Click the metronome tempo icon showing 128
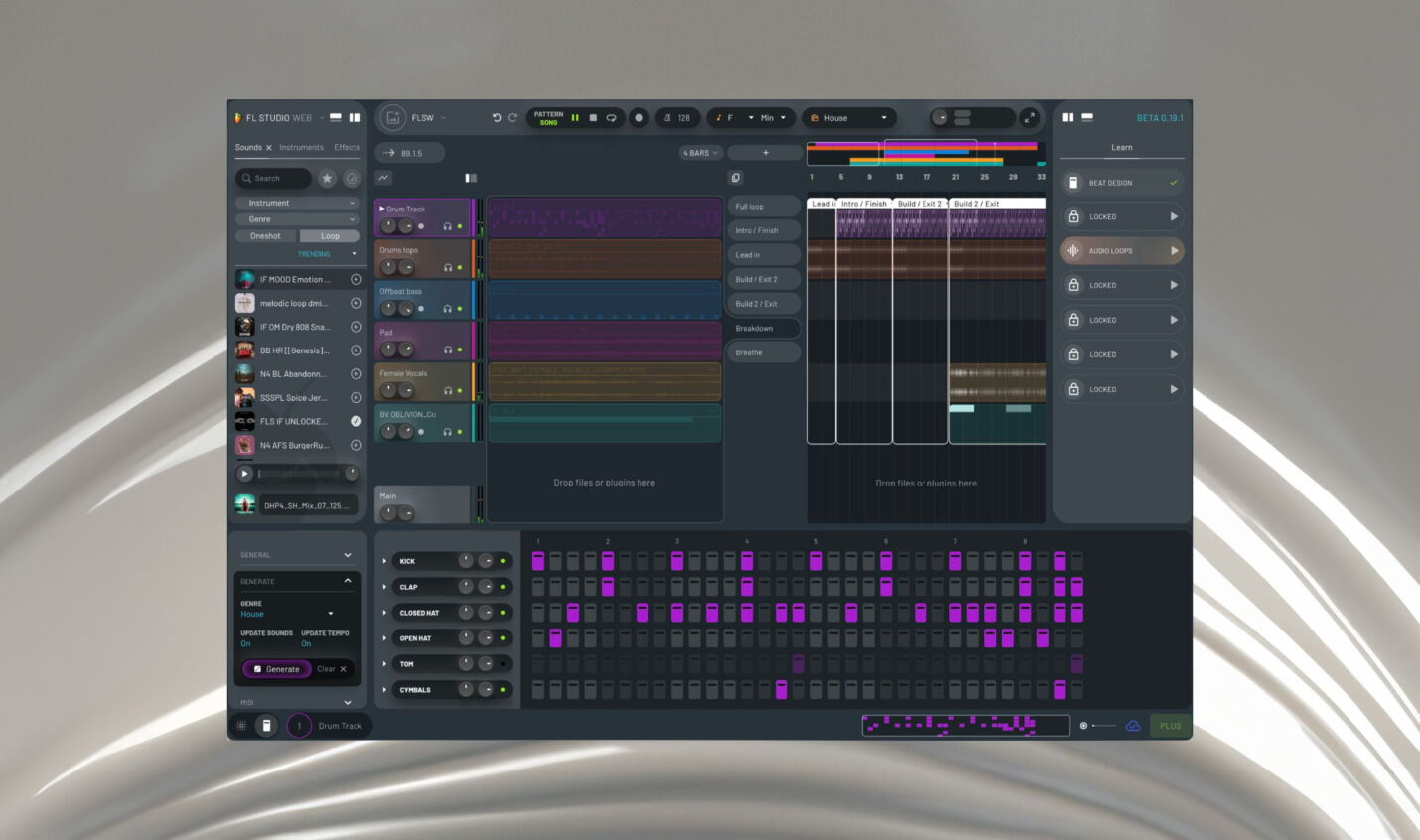 point(668,117)
